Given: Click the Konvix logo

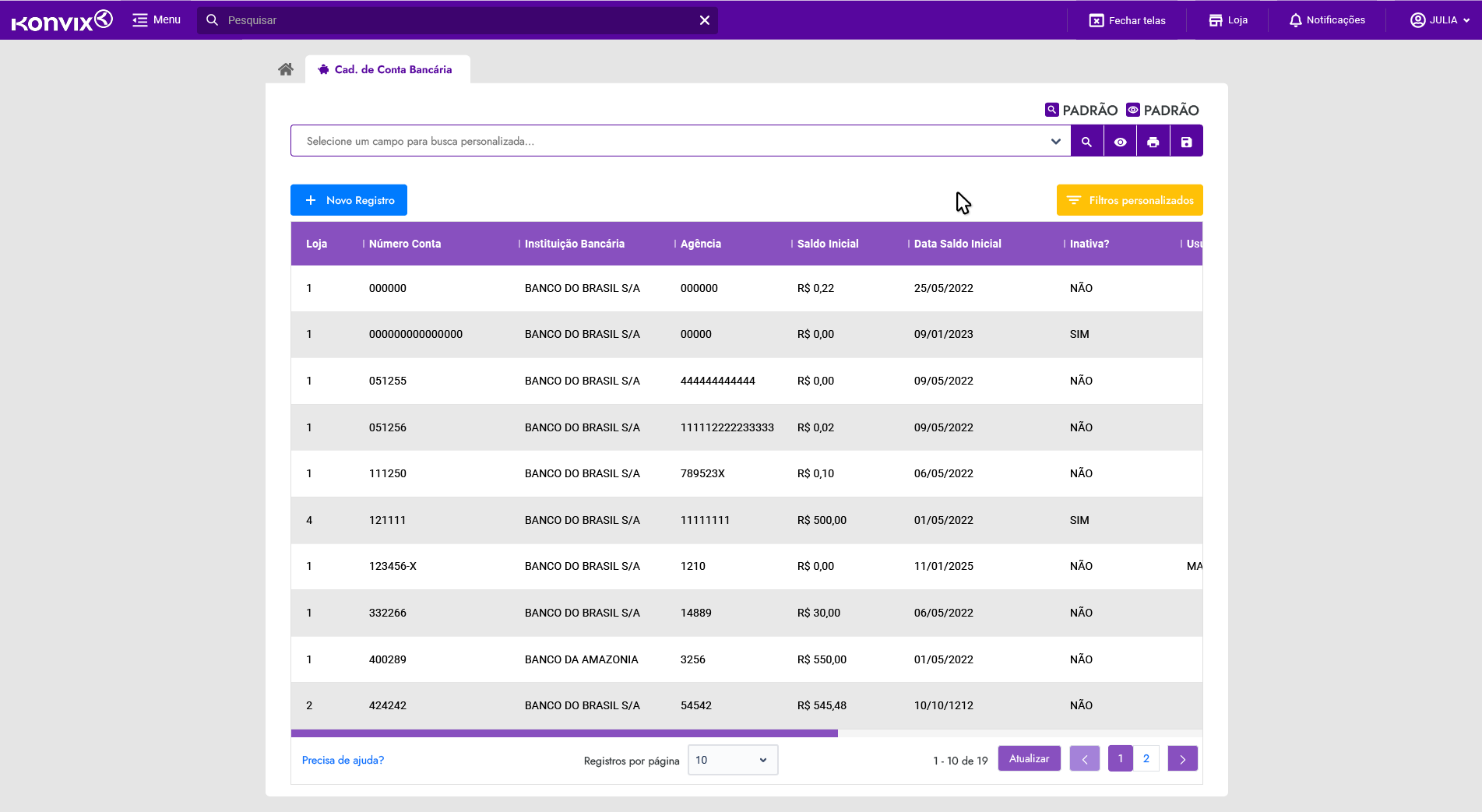Looking at the screenshot, I should (62, 20).
